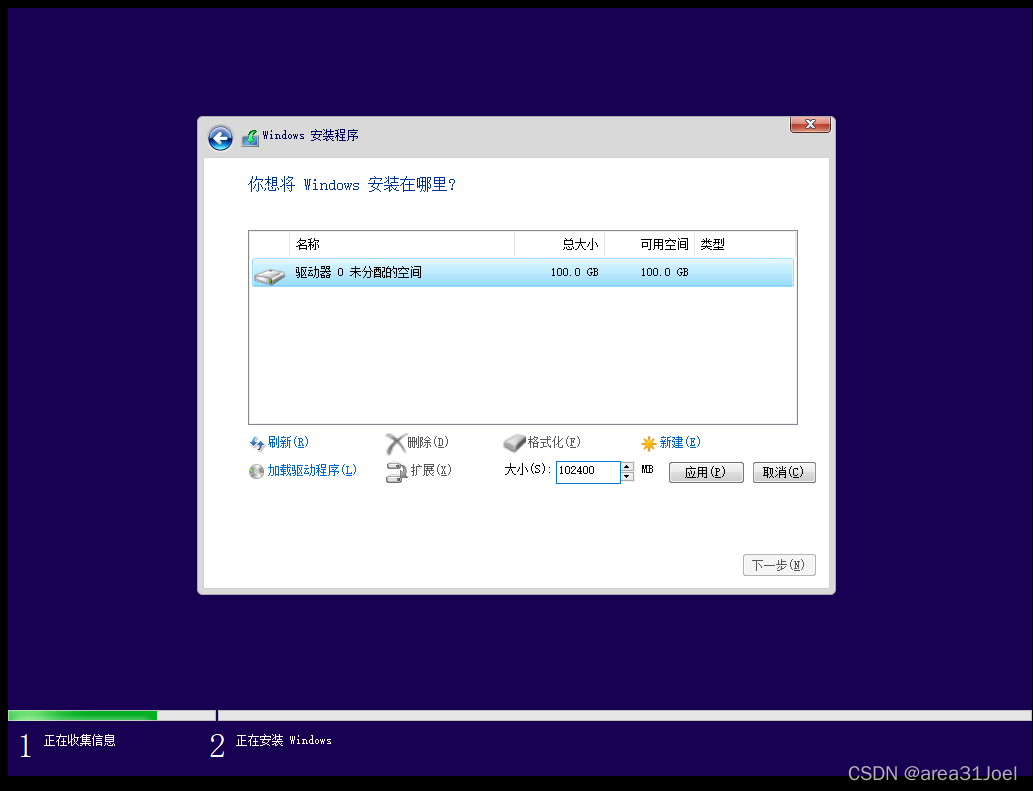Click the extend disk icon beside 扩展

(396, 472)
